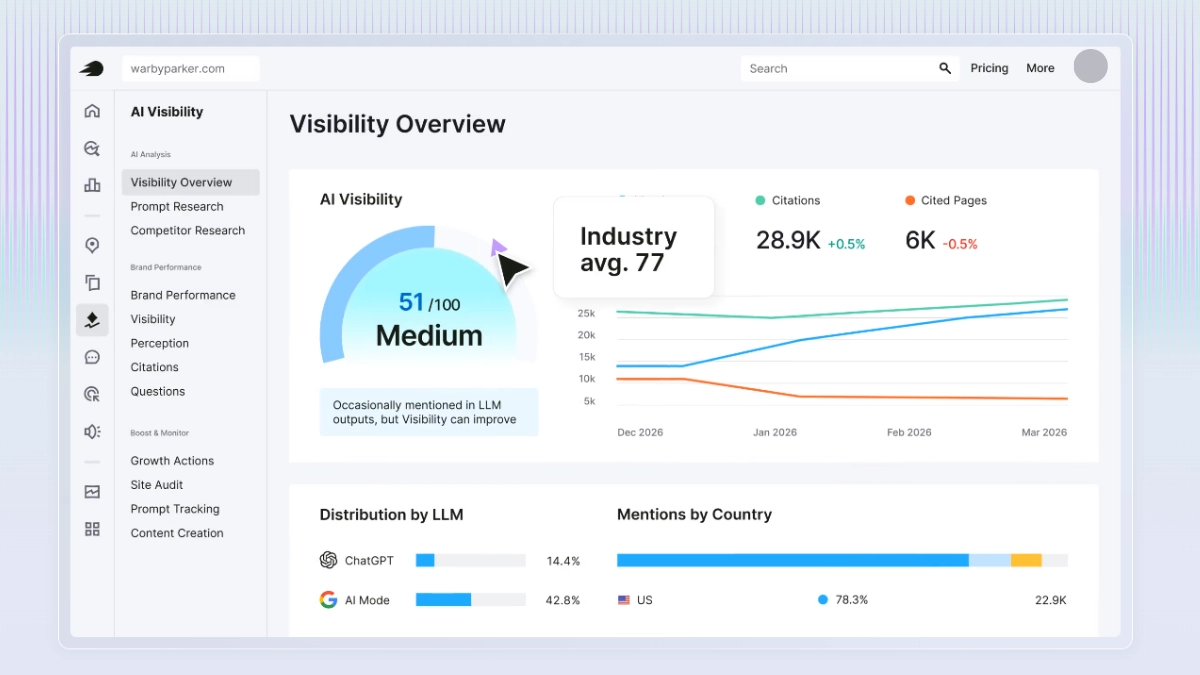Viewport: 1200px width, 675px height.
Task: Open the More menu in the header
Action: coord(1040,68)
